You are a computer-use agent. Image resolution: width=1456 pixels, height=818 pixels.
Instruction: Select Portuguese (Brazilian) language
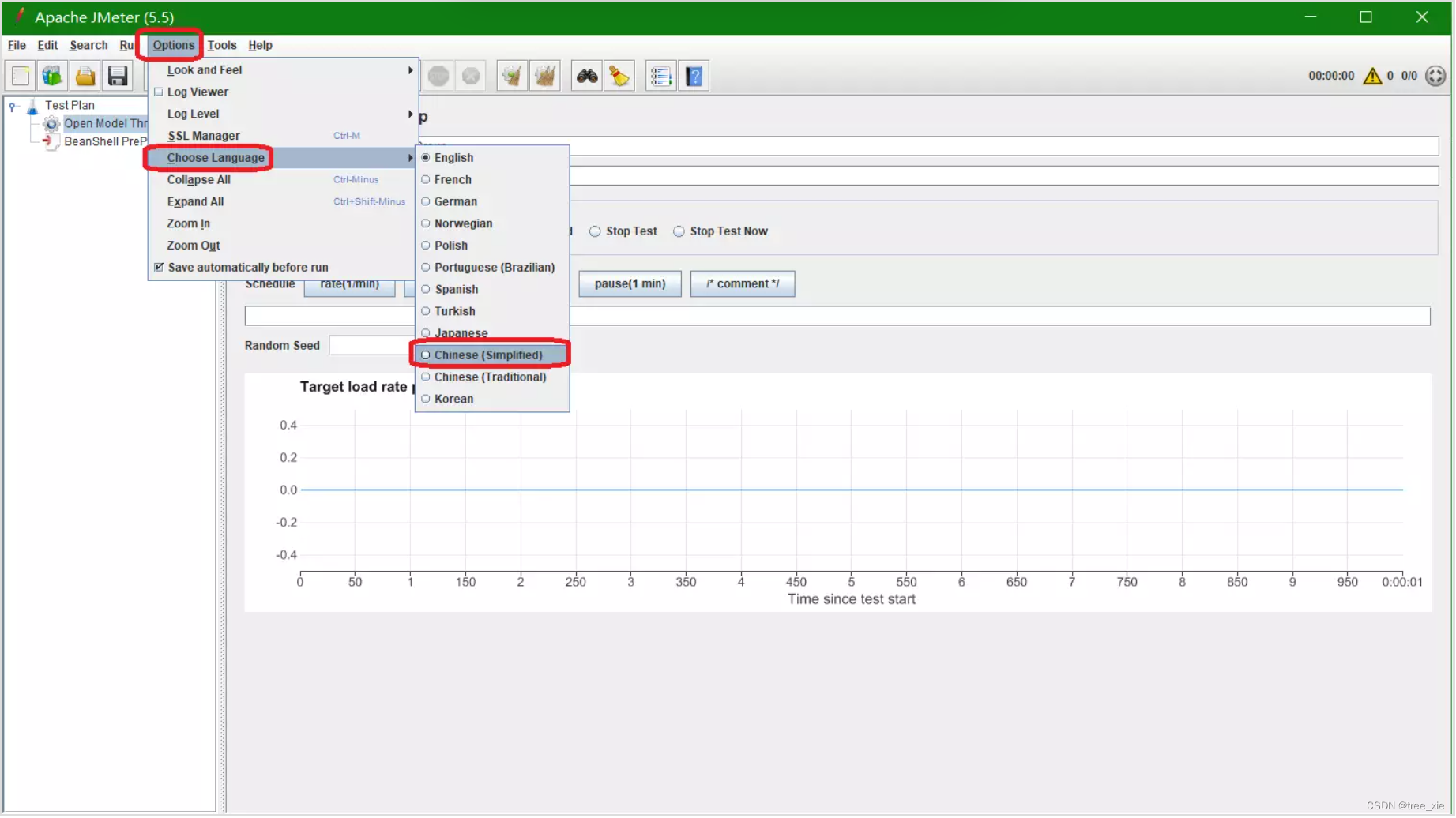click(x=491, y=268)
